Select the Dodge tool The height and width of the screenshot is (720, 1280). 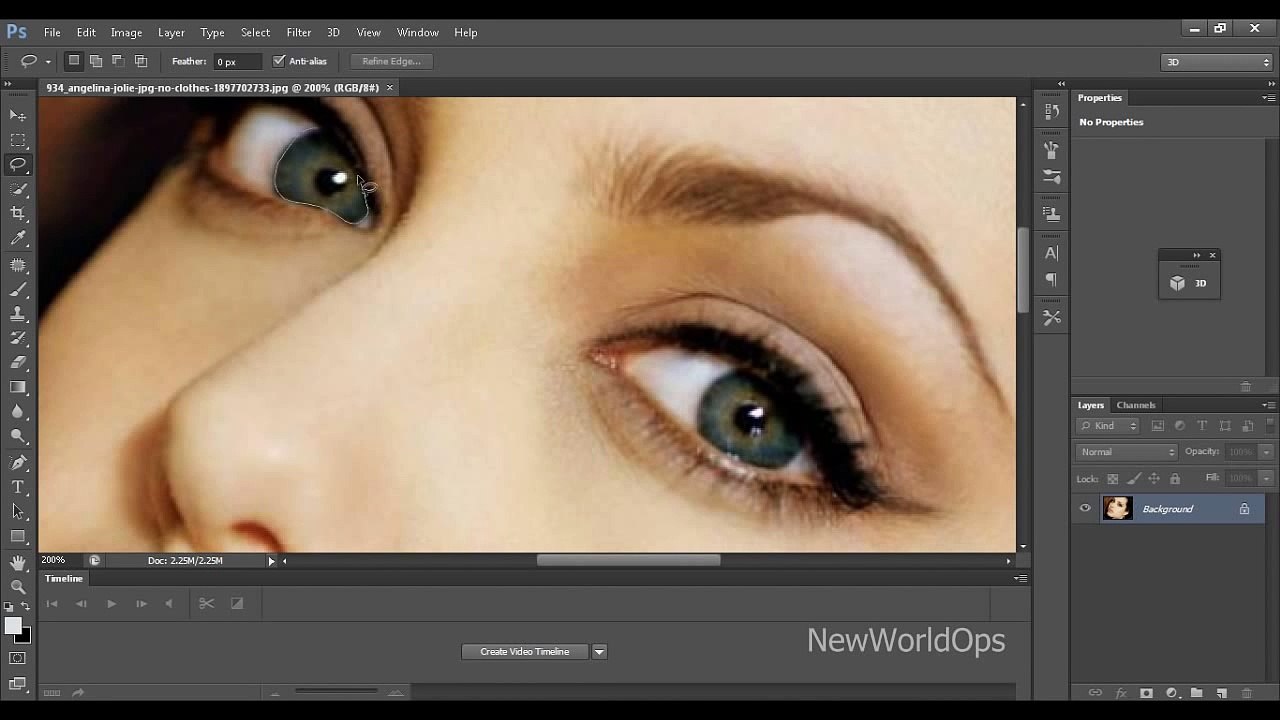18,436
